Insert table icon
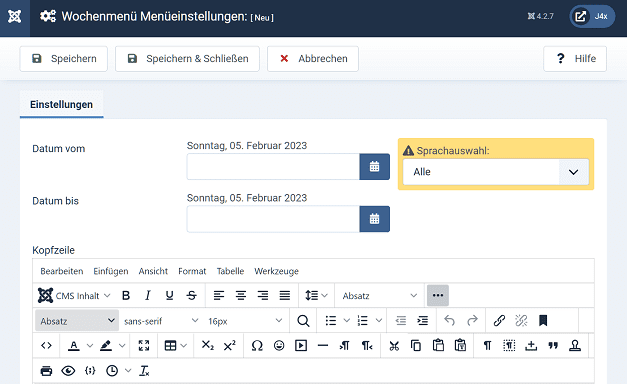 point(170,346)
